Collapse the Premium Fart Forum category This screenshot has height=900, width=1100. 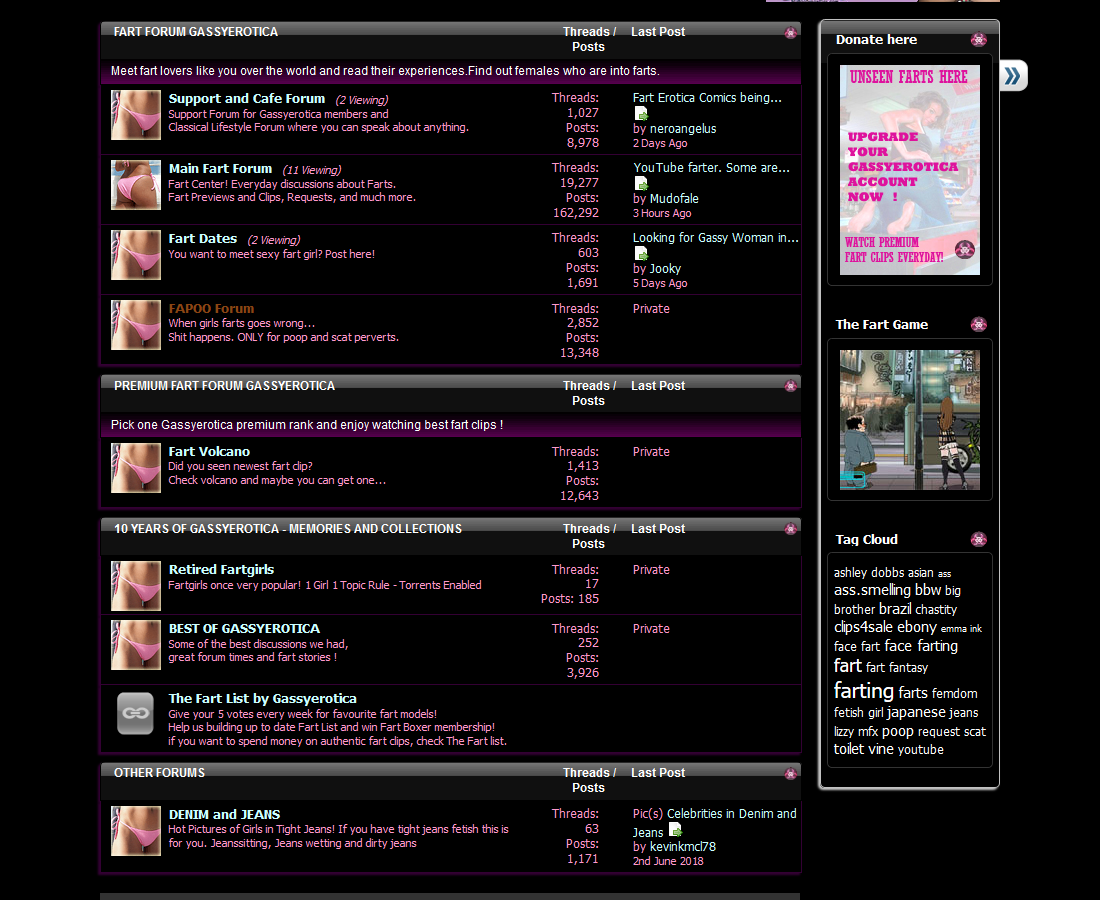pos(791,386)
